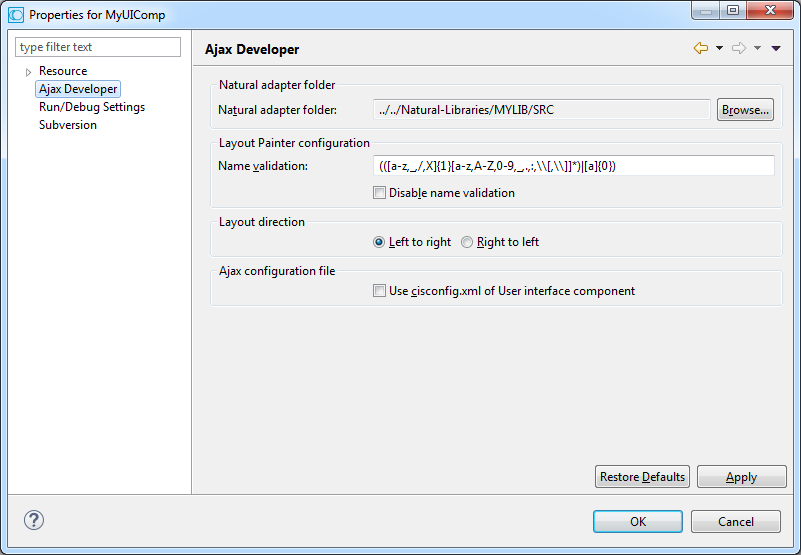Click the help question mark icon
This screenshot has width=801, height=555.
tap(34, 520)
